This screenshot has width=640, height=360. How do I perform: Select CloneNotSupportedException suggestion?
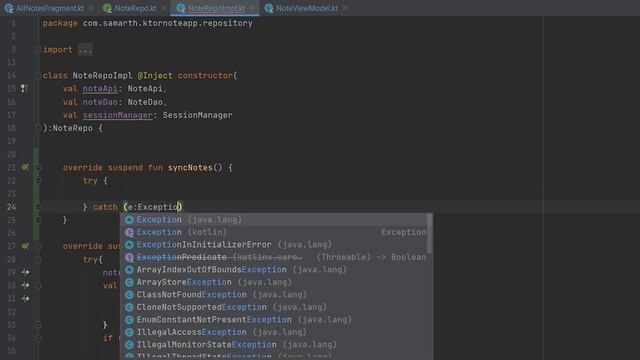pyautogui.click(x=274, y=307)
